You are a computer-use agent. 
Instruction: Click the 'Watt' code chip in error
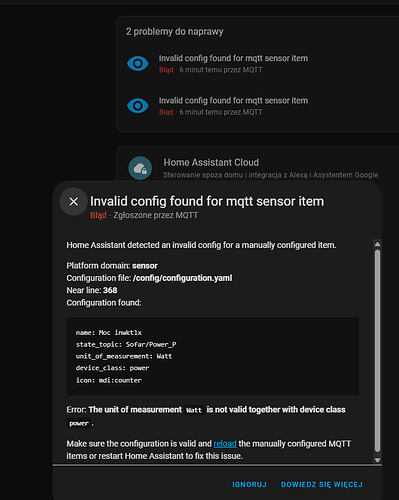pos(194,410)
